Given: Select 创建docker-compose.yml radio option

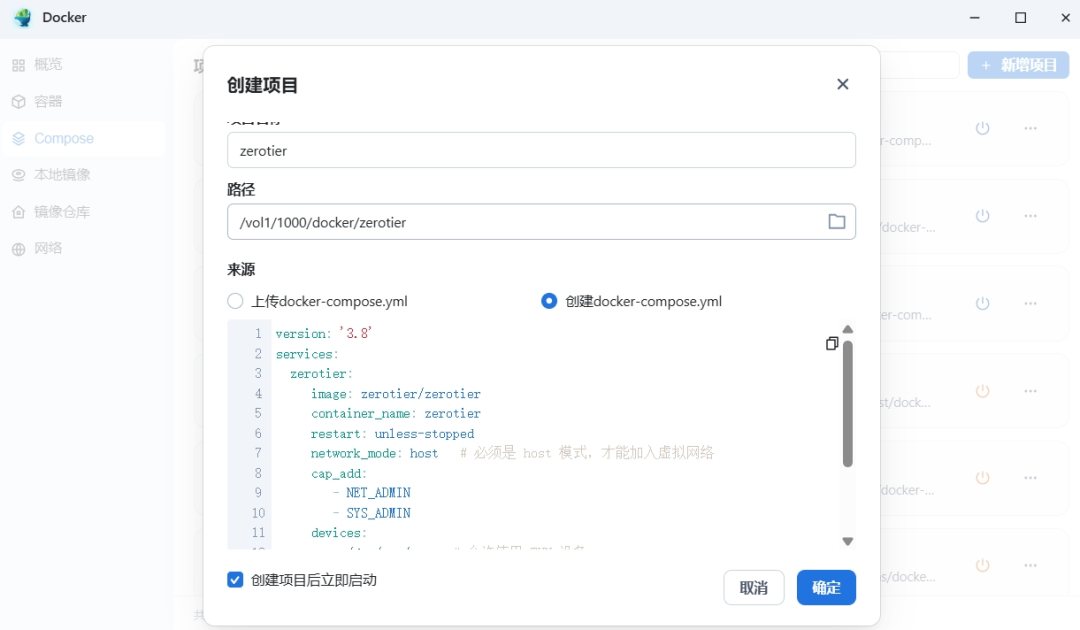Looking at the screenshot, I should 549,301.
